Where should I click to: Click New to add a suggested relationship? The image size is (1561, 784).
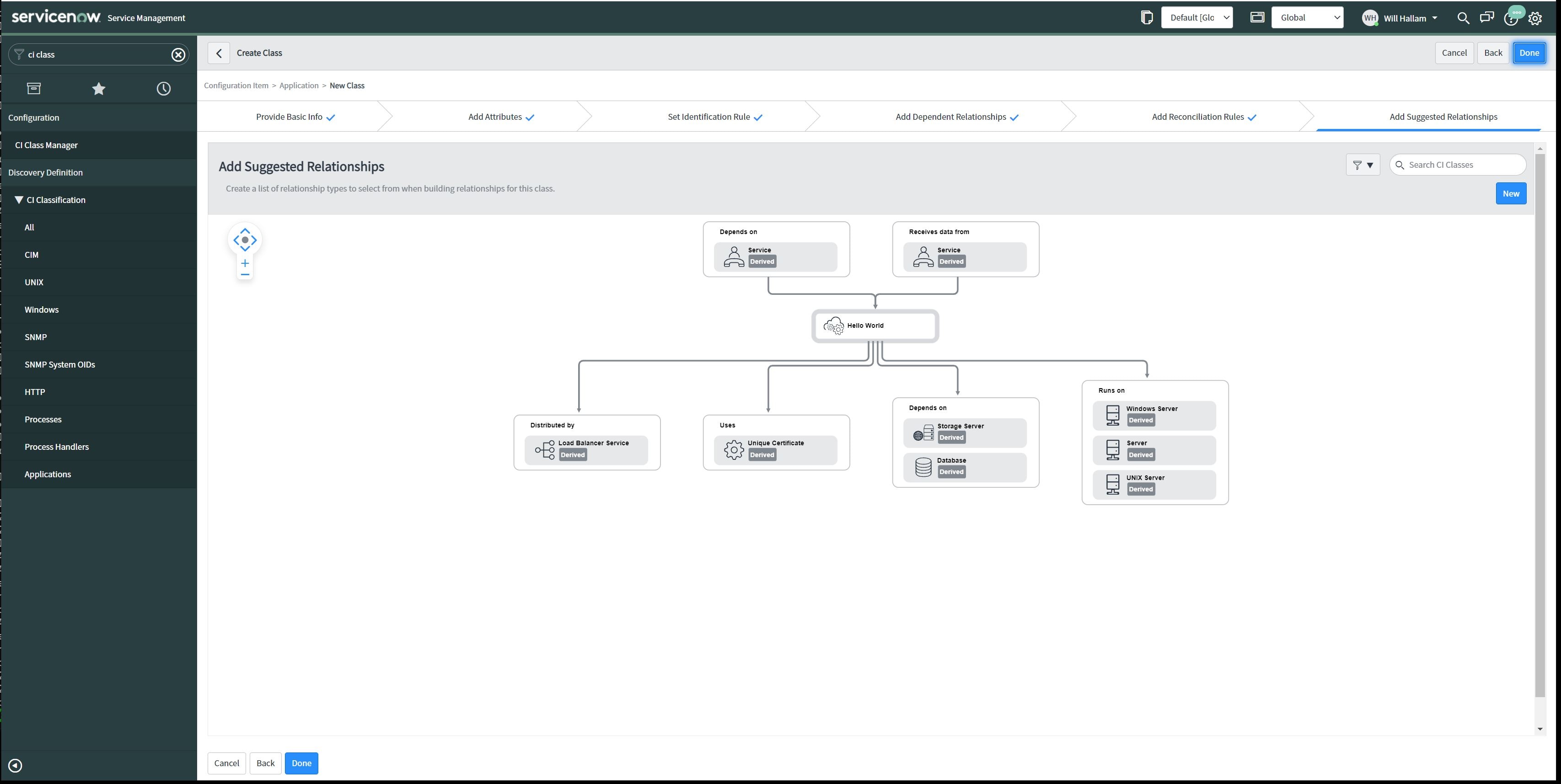[1511, 193]
